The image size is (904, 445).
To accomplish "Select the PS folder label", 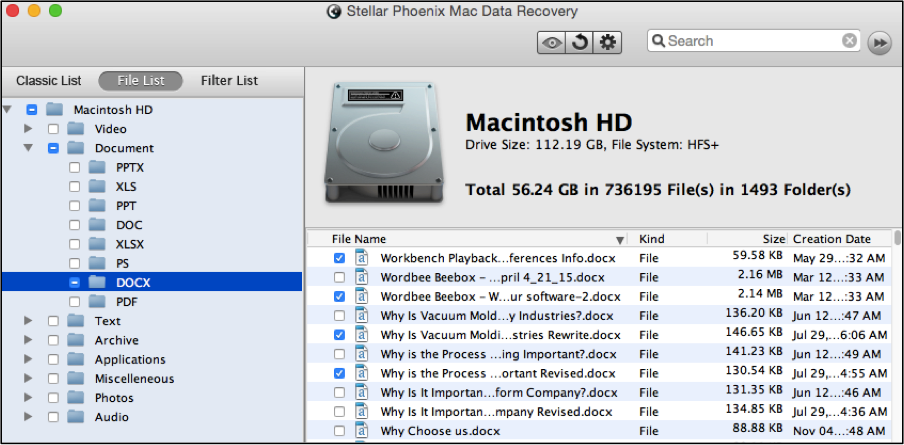I will coord(122,263).
